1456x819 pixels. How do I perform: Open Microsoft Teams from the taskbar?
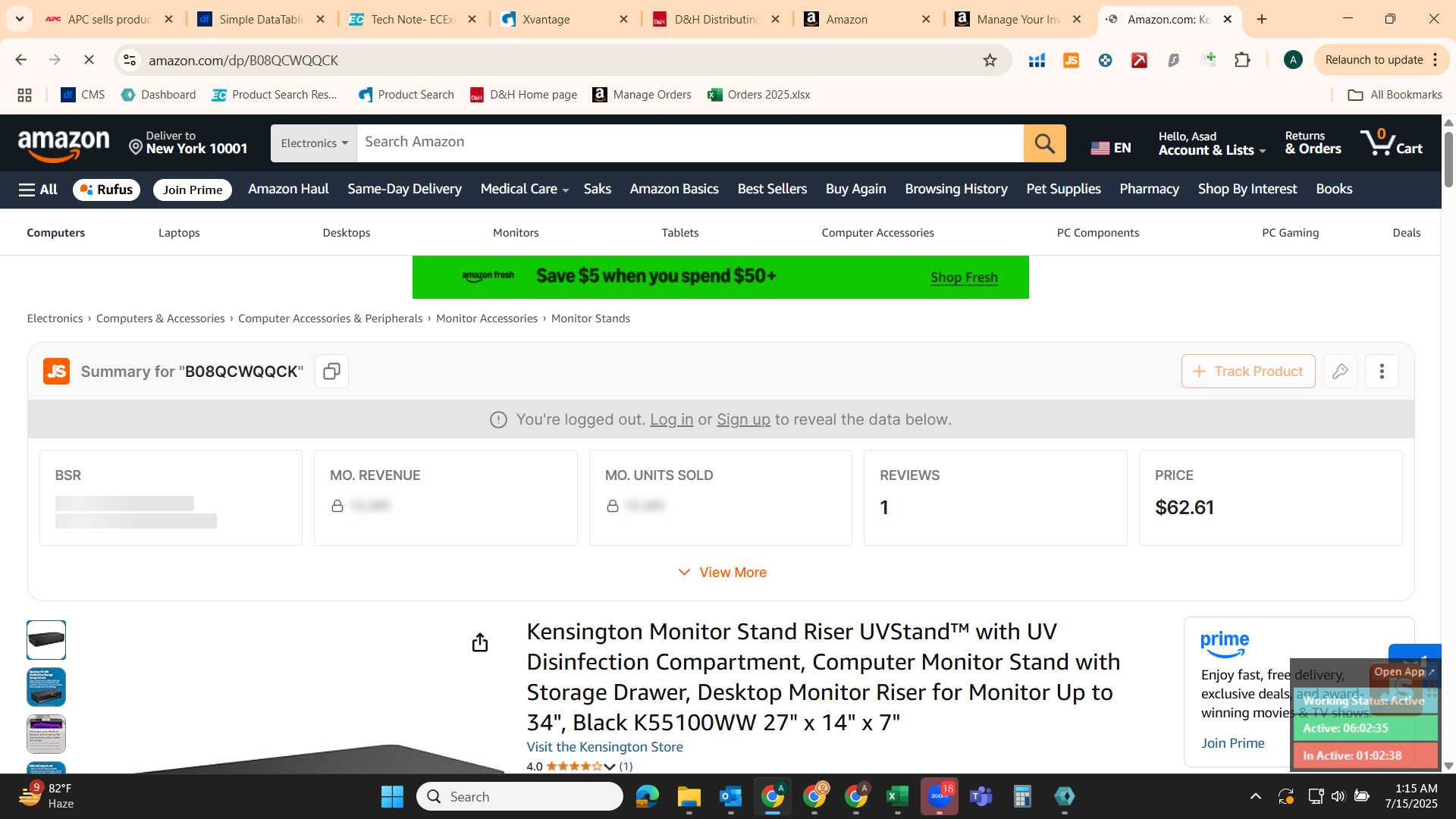point(981,796)
